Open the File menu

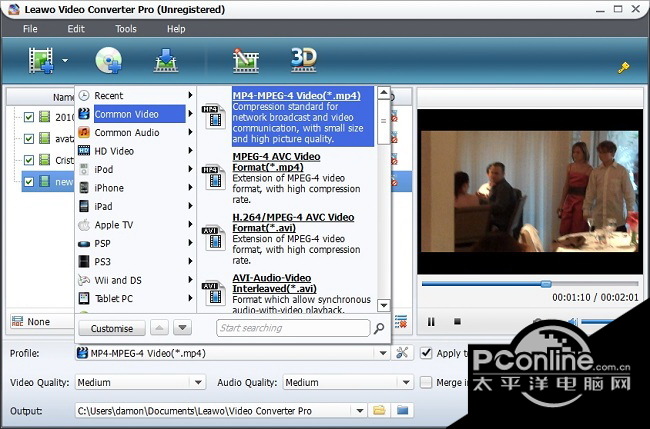30,29
